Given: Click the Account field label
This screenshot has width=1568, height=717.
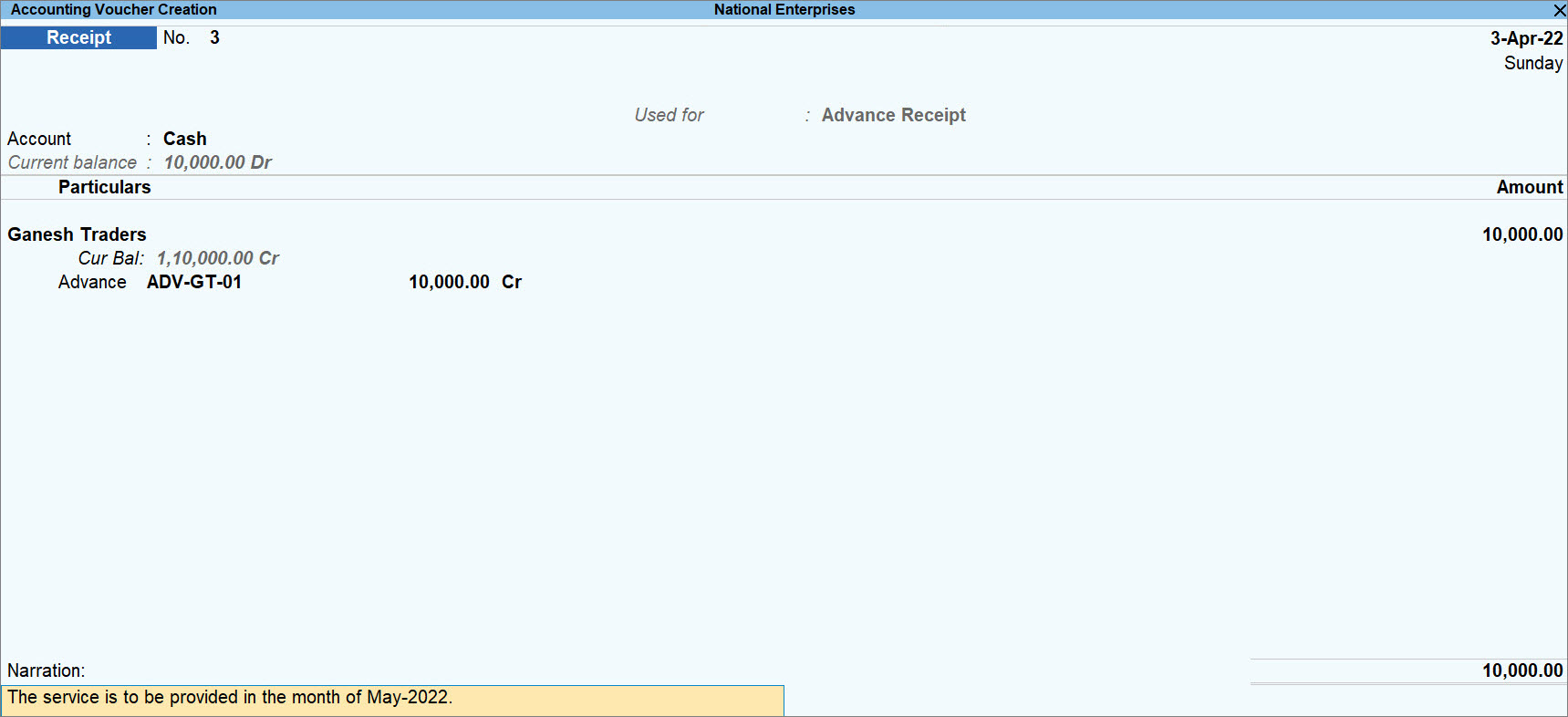Looking at the screenshot, I should [x=39, y=139].
